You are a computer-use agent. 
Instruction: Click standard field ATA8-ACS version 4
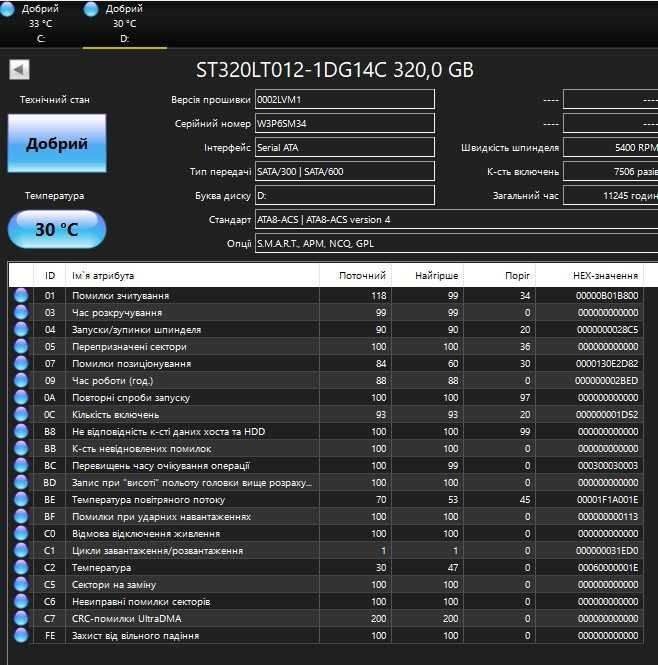point(456,220)
